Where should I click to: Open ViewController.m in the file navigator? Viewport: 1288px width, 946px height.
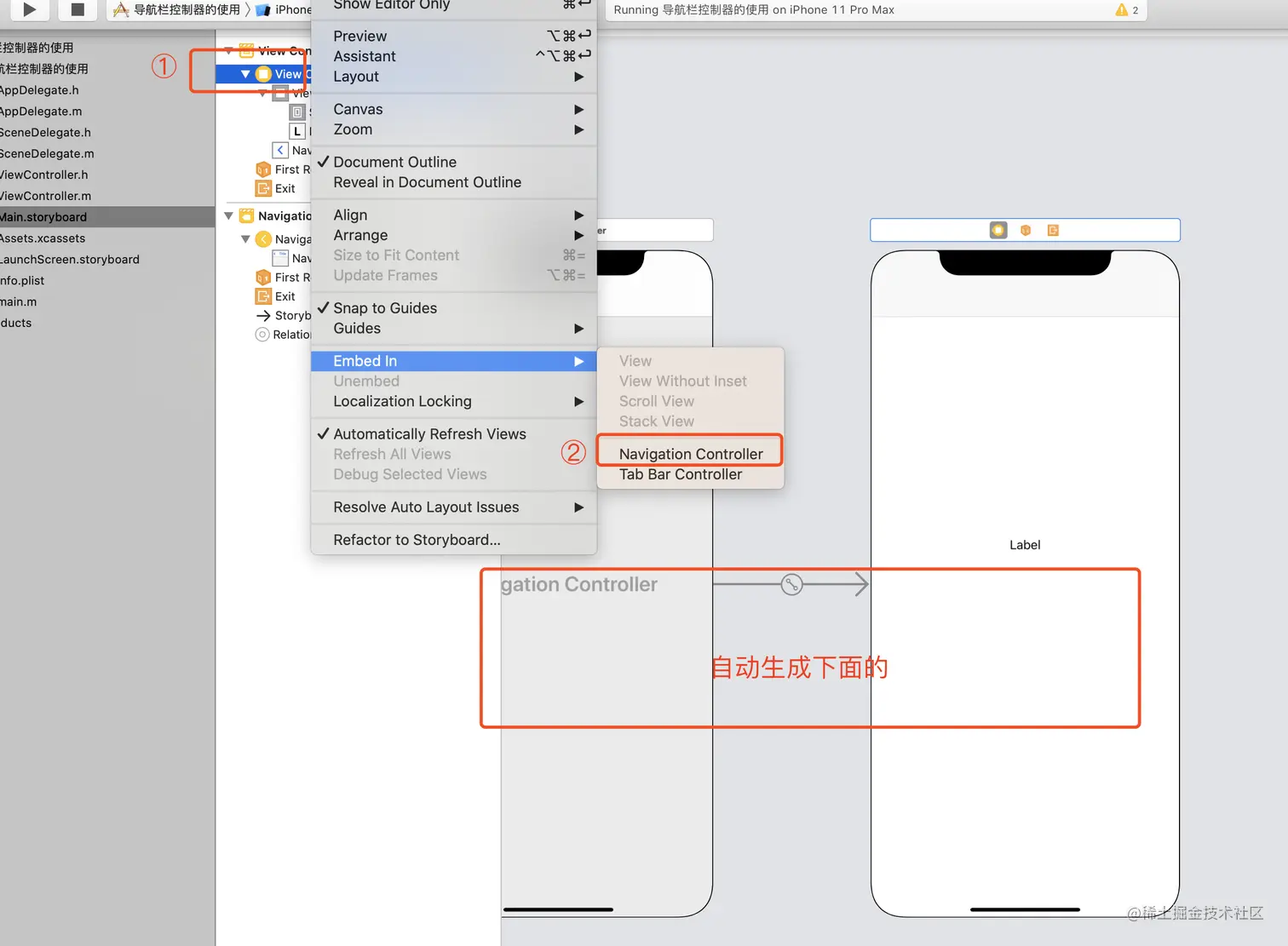(x=45, y=196)
